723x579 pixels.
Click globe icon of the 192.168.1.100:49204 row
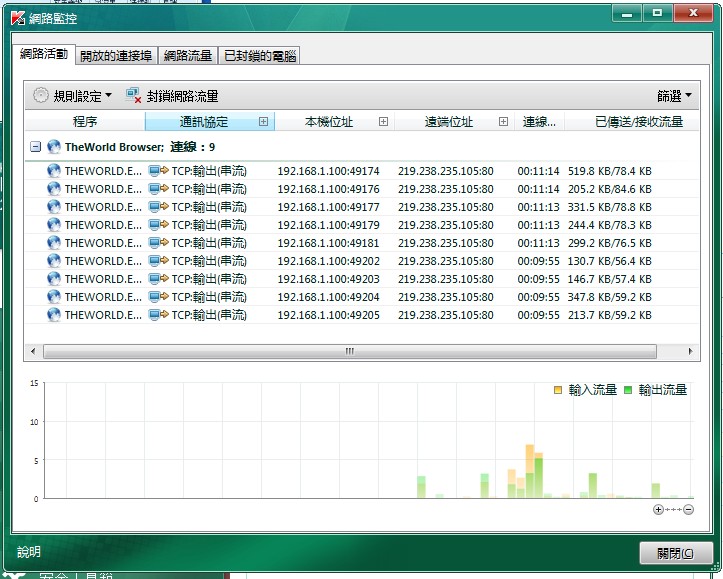click(x=54, y=297)
